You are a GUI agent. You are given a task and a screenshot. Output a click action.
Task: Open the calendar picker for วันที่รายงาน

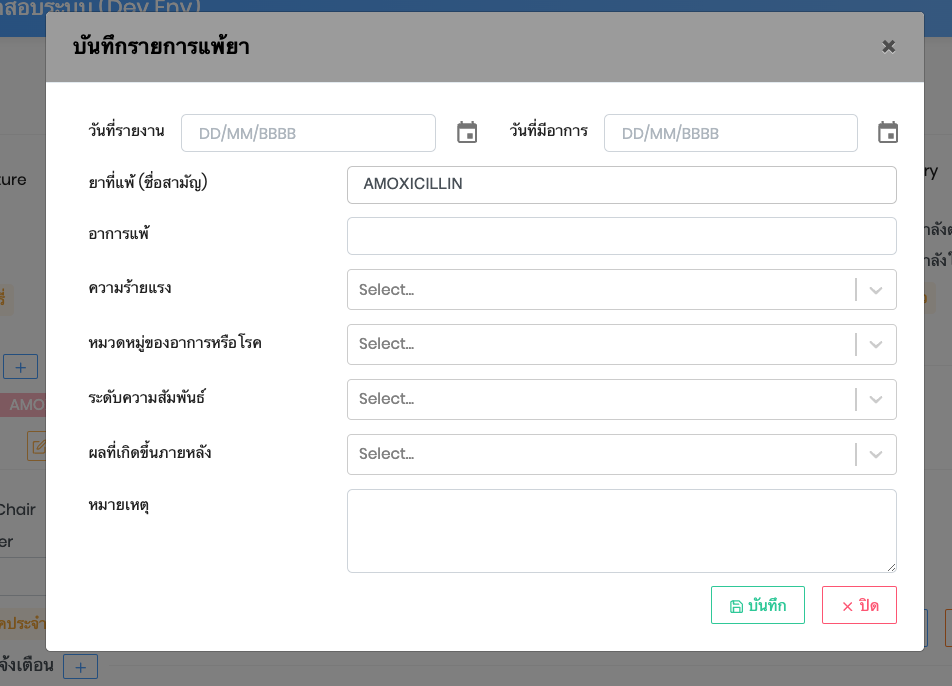coord(467,133)
